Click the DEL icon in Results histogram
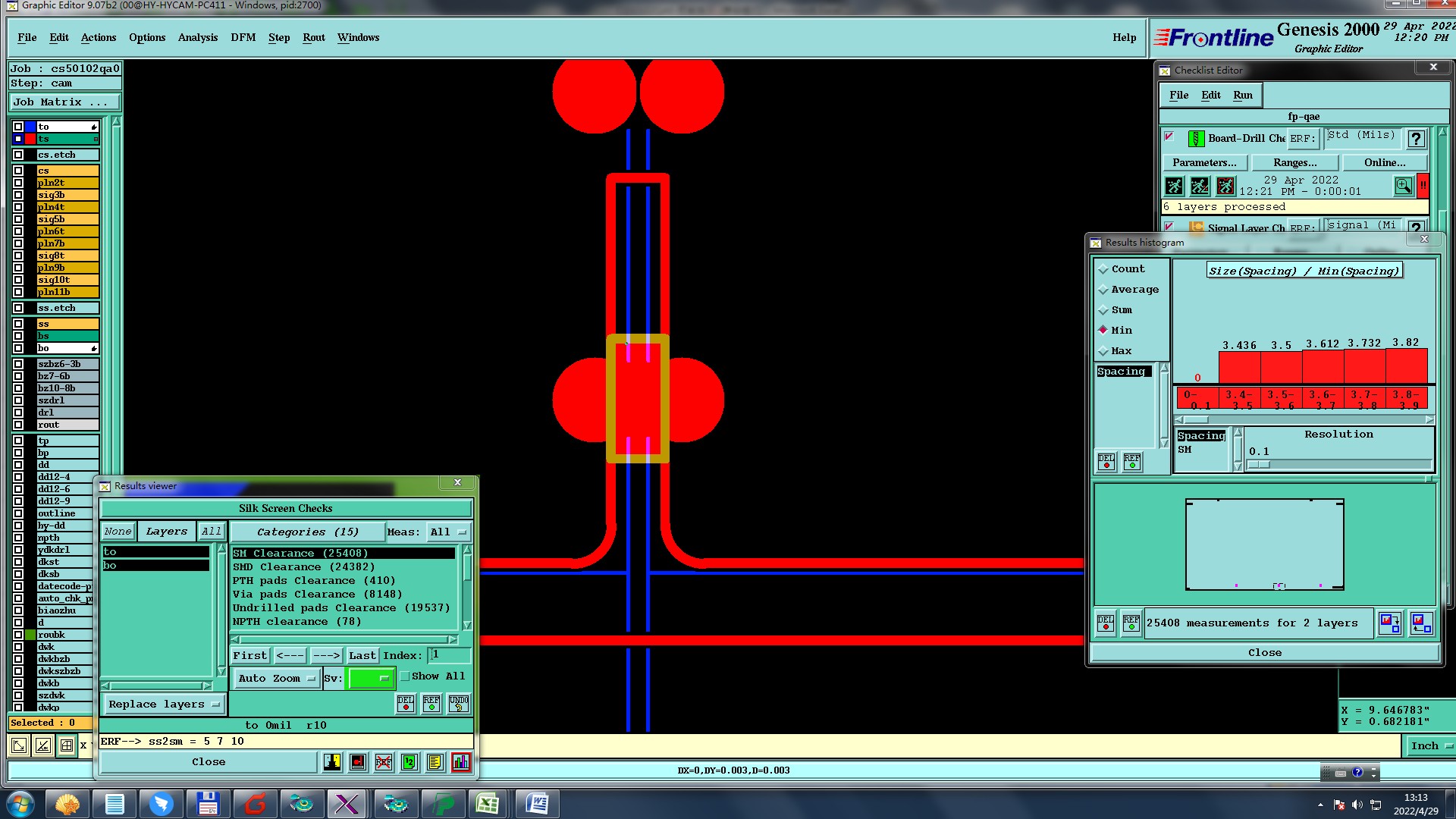Screen dimensions: 1456x819 tap(1106, 461)
